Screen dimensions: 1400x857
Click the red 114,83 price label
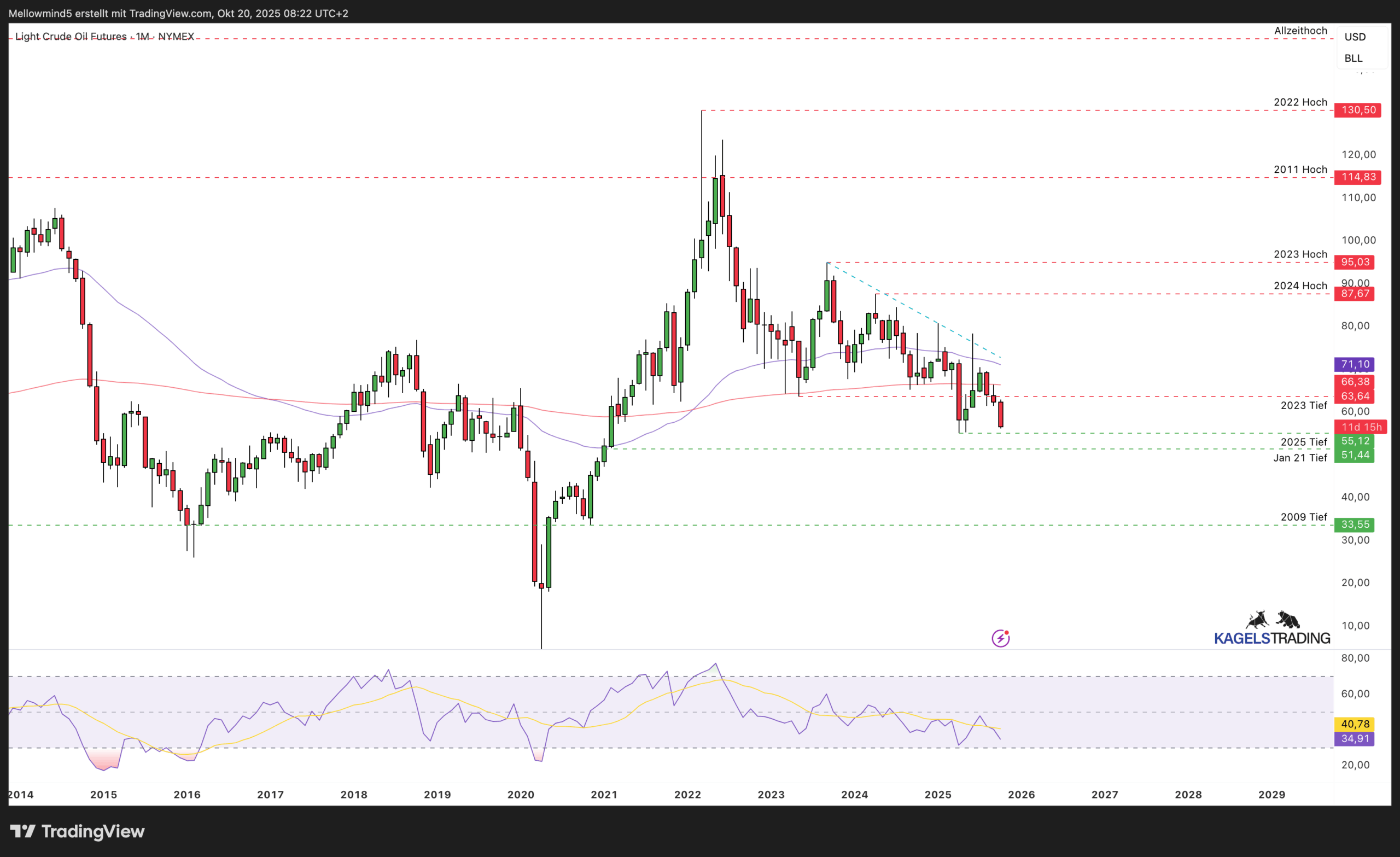1358,177
